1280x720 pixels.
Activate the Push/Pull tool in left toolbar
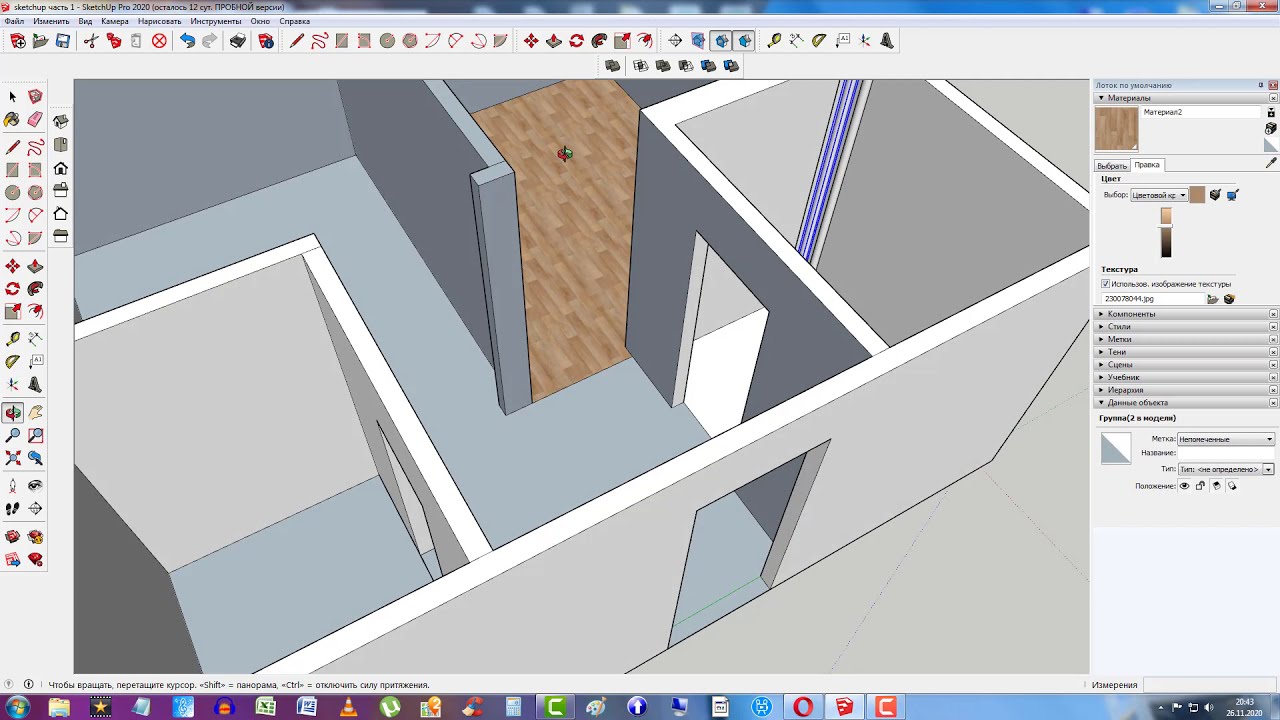click(35, 266)
